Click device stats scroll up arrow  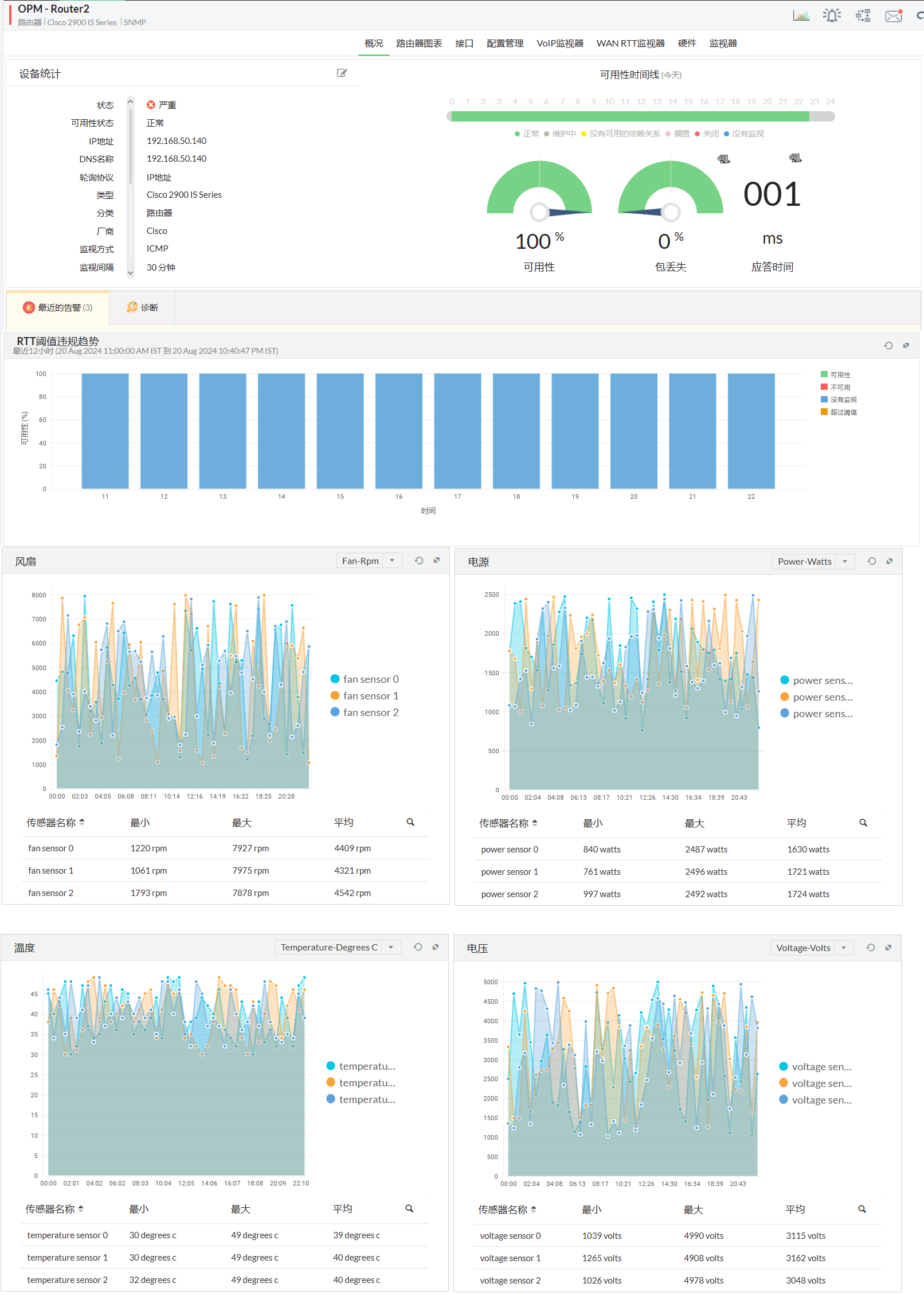(130, 101)
